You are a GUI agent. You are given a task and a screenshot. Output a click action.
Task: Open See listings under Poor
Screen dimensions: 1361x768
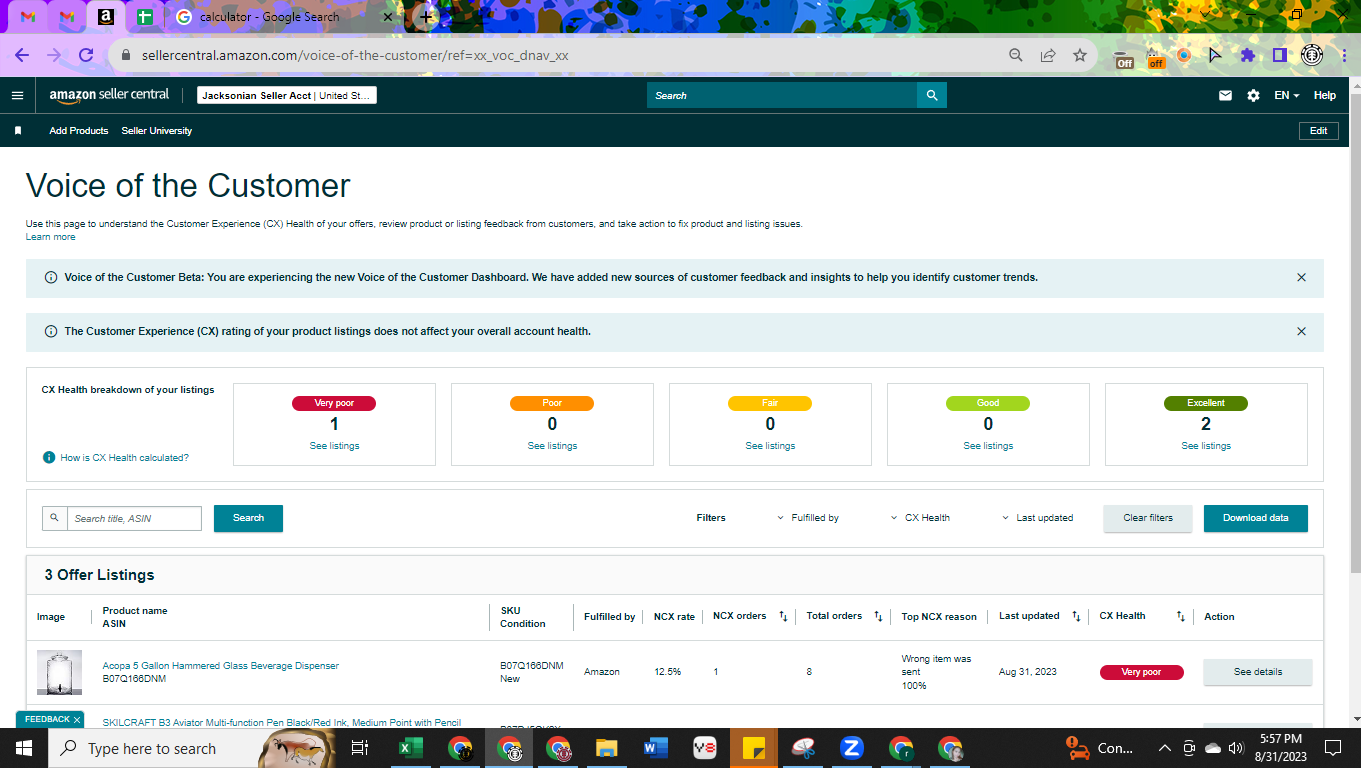(x=552, y=446)
